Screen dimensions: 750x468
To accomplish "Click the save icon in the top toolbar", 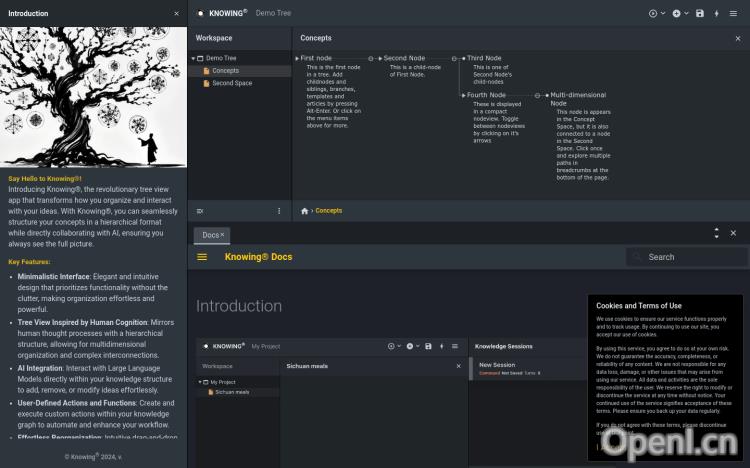I will pyautogui.click(x=699, y=13).
